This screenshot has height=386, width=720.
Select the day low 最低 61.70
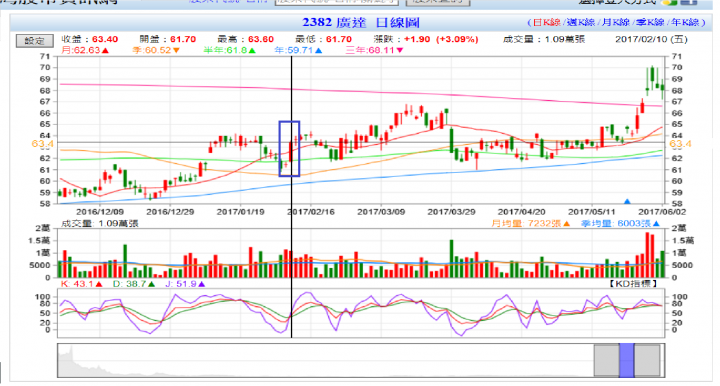tap(324, 39)
